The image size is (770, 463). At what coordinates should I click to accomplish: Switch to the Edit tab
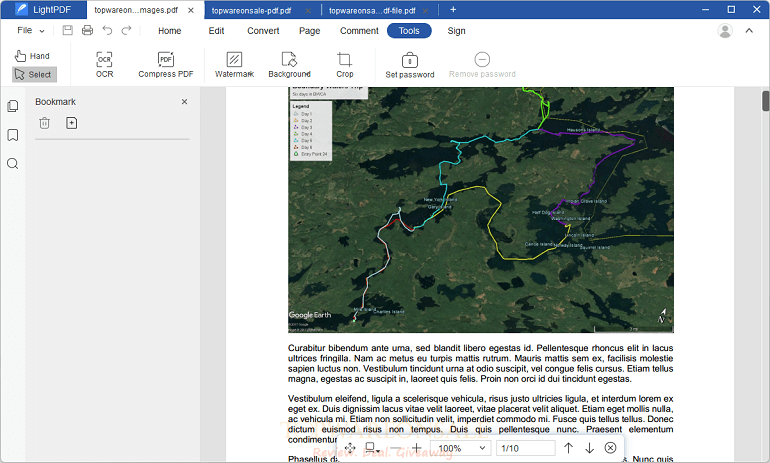pyautogui.click(x=216, y=30)
